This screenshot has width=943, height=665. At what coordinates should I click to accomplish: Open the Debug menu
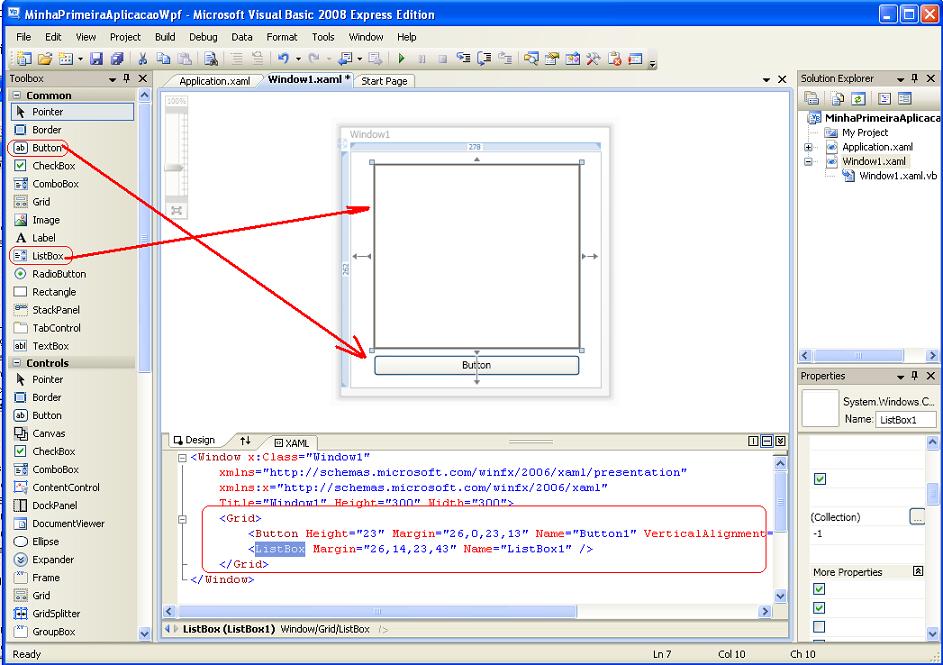pos(203,37)
